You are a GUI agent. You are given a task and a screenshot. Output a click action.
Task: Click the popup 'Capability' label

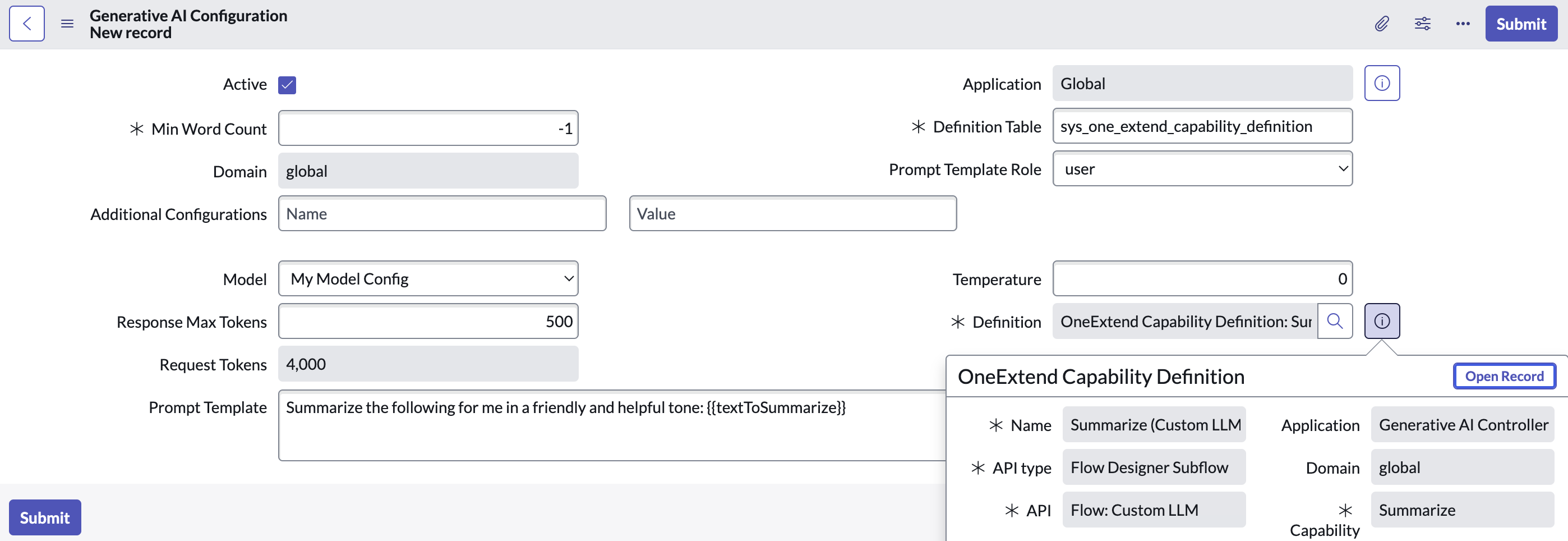1325,530
